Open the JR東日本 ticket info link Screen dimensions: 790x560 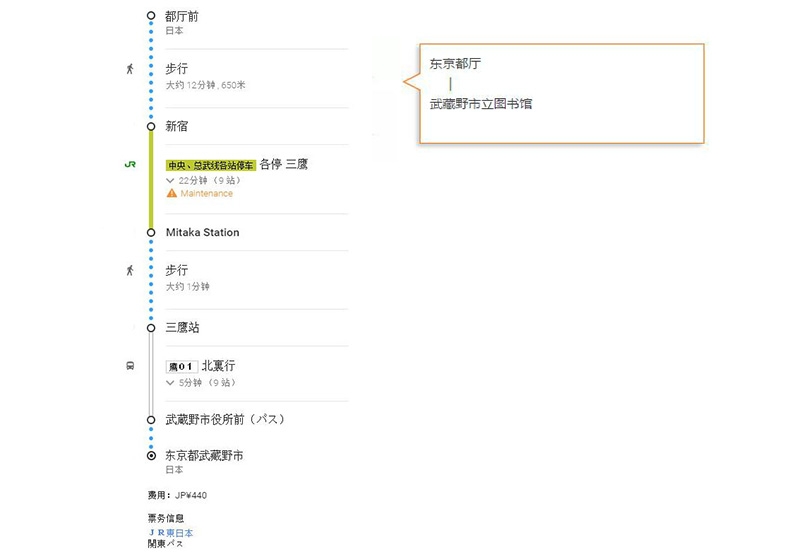[171, 532]
